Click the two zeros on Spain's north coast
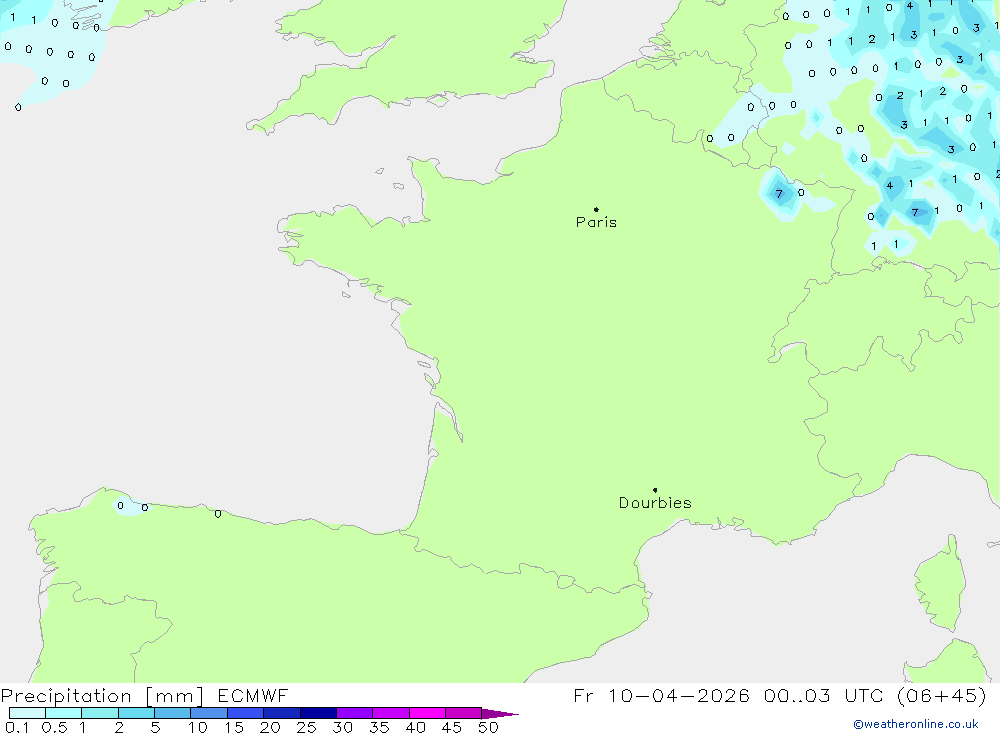Screen dimensions: 1000x733 coord(132,506)
